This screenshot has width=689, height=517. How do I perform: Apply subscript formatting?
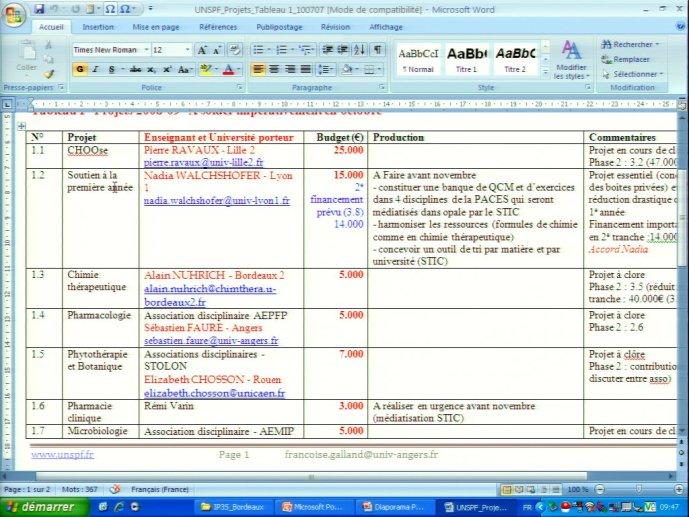click(x=152, y=69)
